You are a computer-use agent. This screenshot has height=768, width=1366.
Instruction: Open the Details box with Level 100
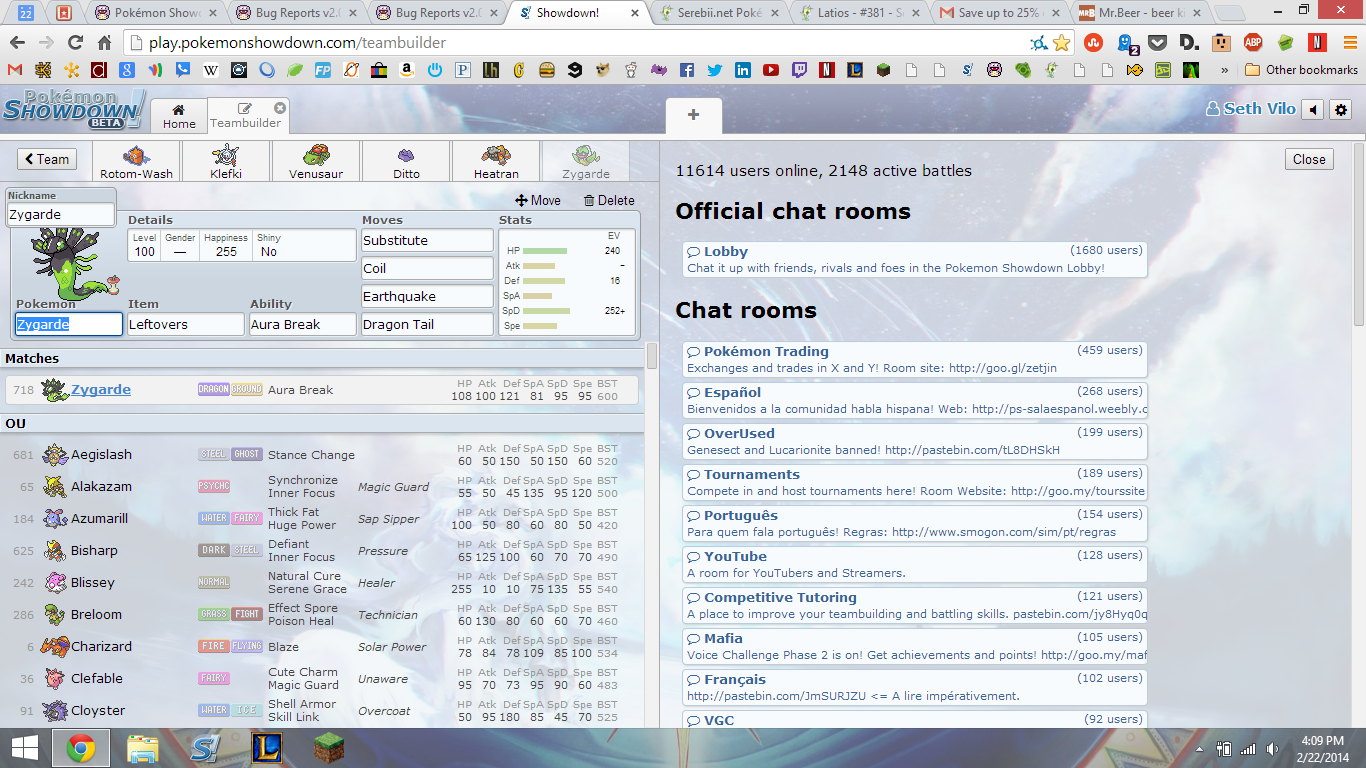point(242,245)
